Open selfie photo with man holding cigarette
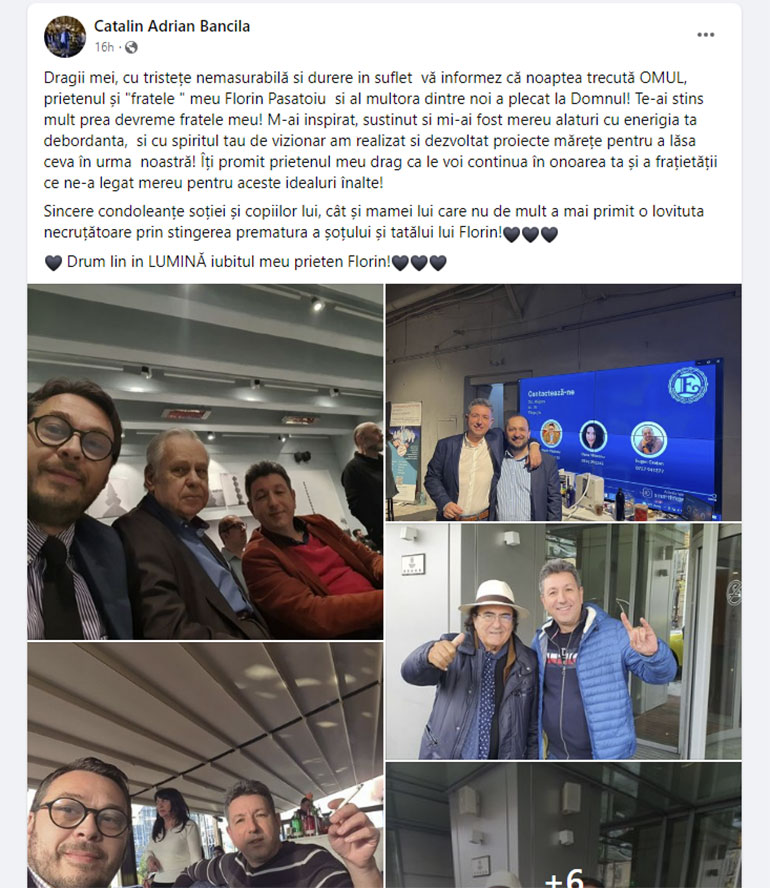The image size is (770, 888). pyautogui.click(x=205, y=765)
